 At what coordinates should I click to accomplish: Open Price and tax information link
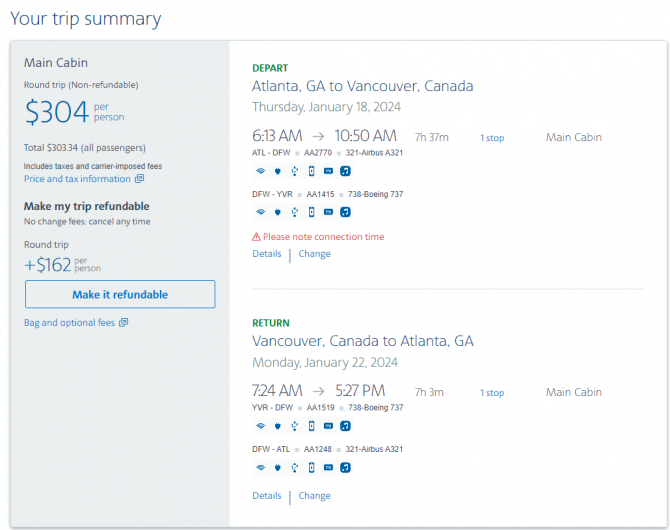[x=77, y=179]
